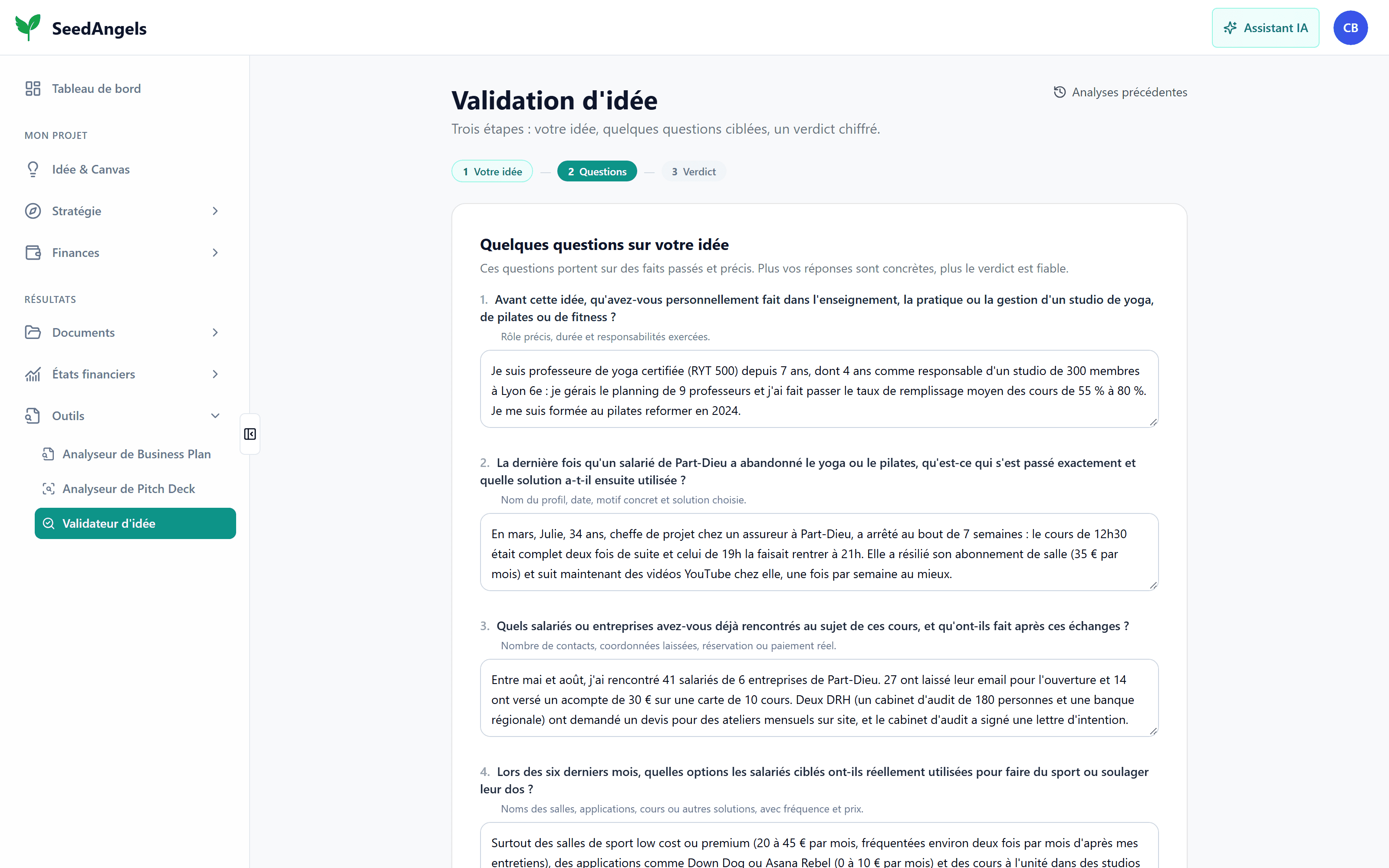Select step 2 Questions
1389x868 pixels.
click(x=597, y=172)
